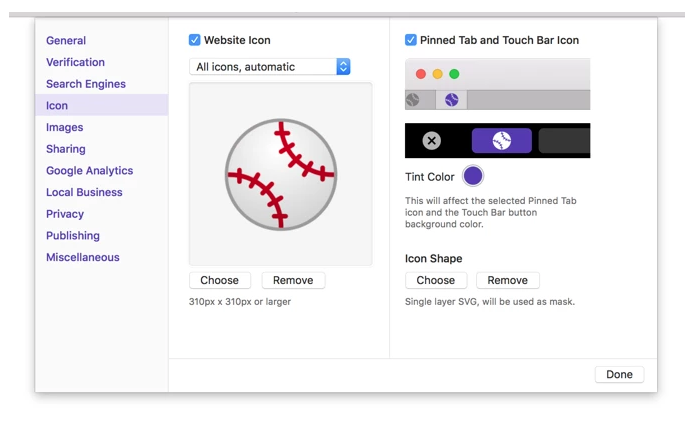The height and width of the screenshot is (425, 693).
Task: Open the Tint Color picker swatch
Action: click(473, 177)
